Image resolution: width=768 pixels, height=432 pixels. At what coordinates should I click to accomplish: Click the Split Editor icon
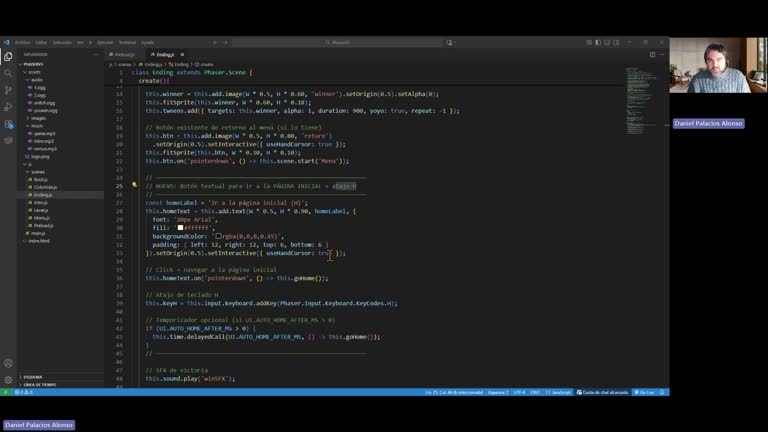pos(652,55)
